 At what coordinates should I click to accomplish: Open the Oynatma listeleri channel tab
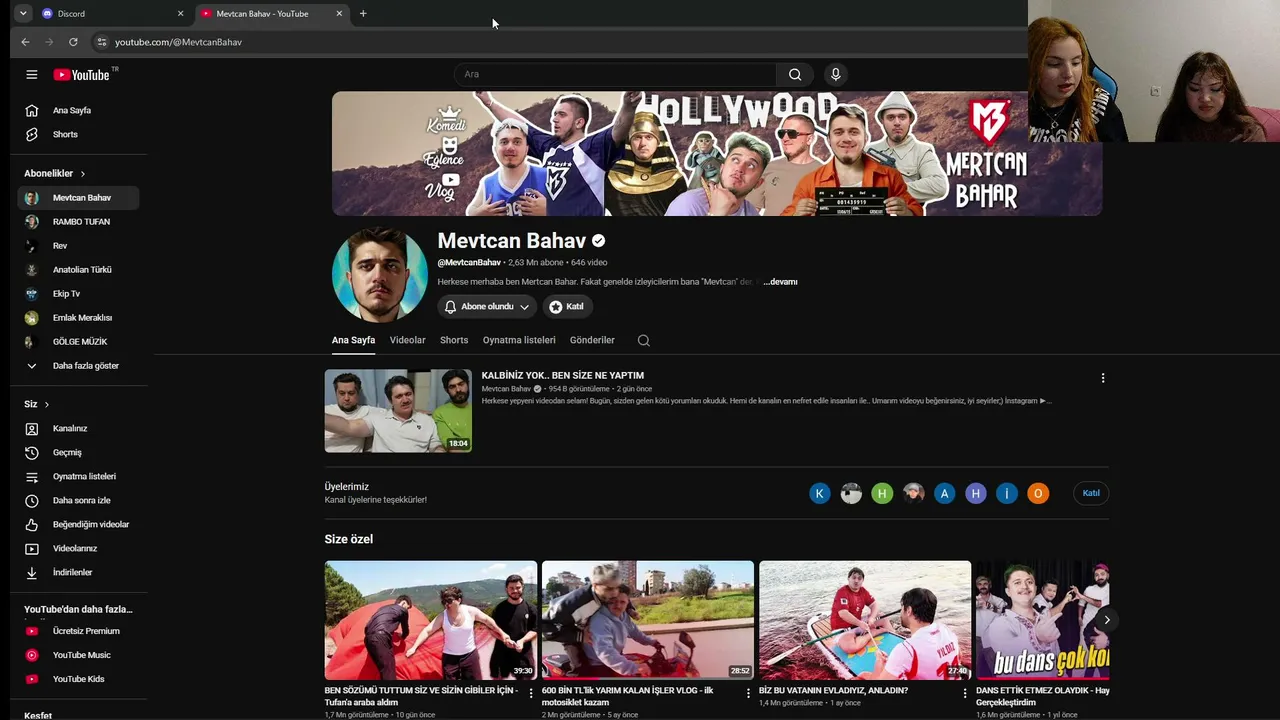(x=519, y=340)
